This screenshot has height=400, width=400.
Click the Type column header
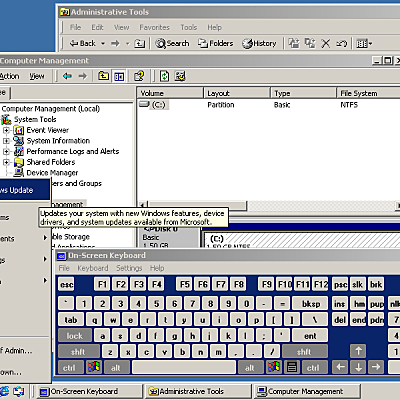point(303,93)
